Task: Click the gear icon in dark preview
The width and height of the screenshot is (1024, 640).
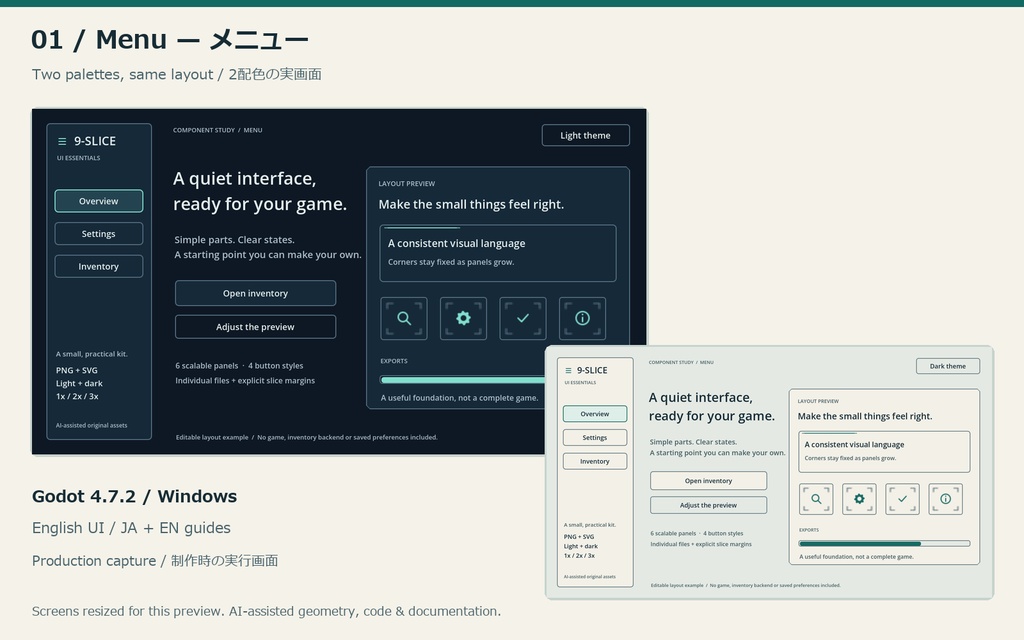Action: coord(463,319)
